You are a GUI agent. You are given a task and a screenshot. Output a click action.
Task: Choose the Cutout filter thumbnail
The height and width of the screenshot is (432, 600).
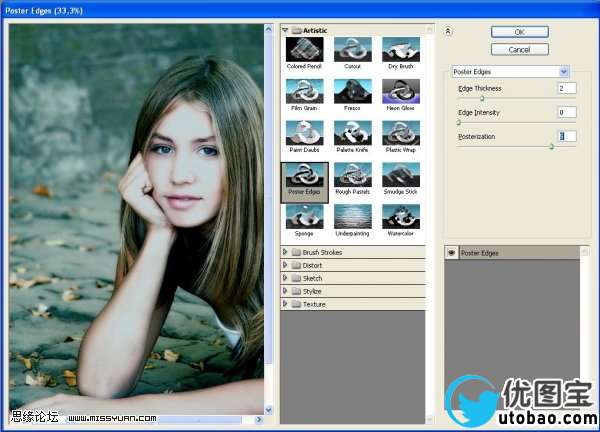[352, 49]
